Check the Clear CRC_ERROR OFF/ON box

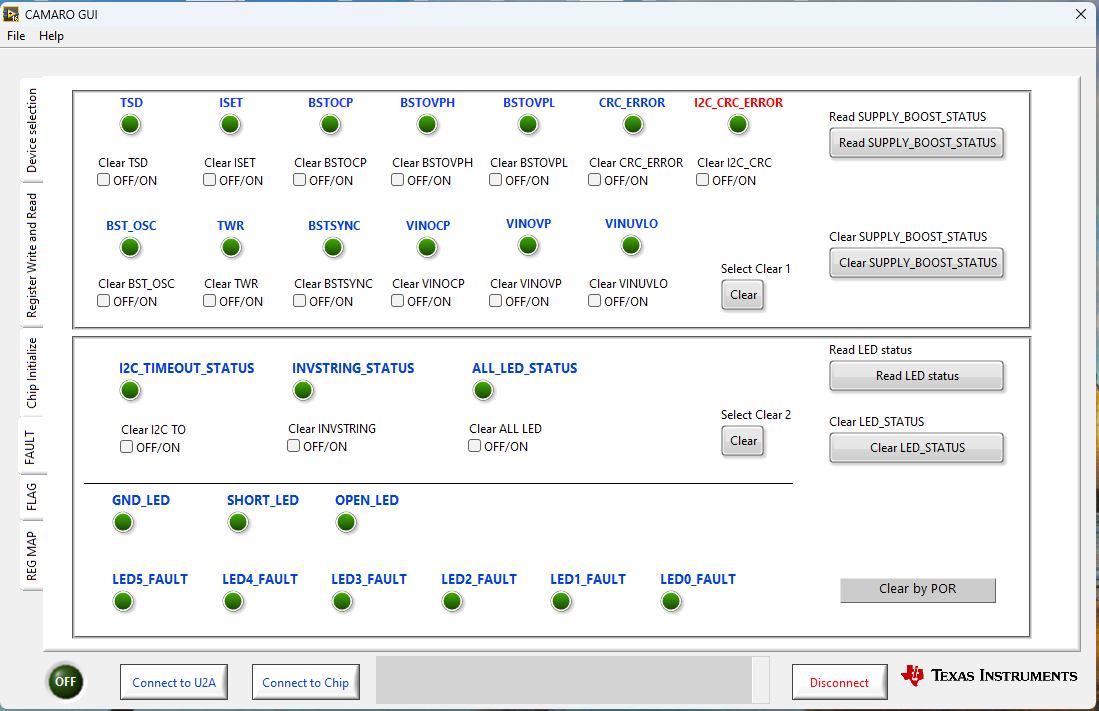coord(594,179)
